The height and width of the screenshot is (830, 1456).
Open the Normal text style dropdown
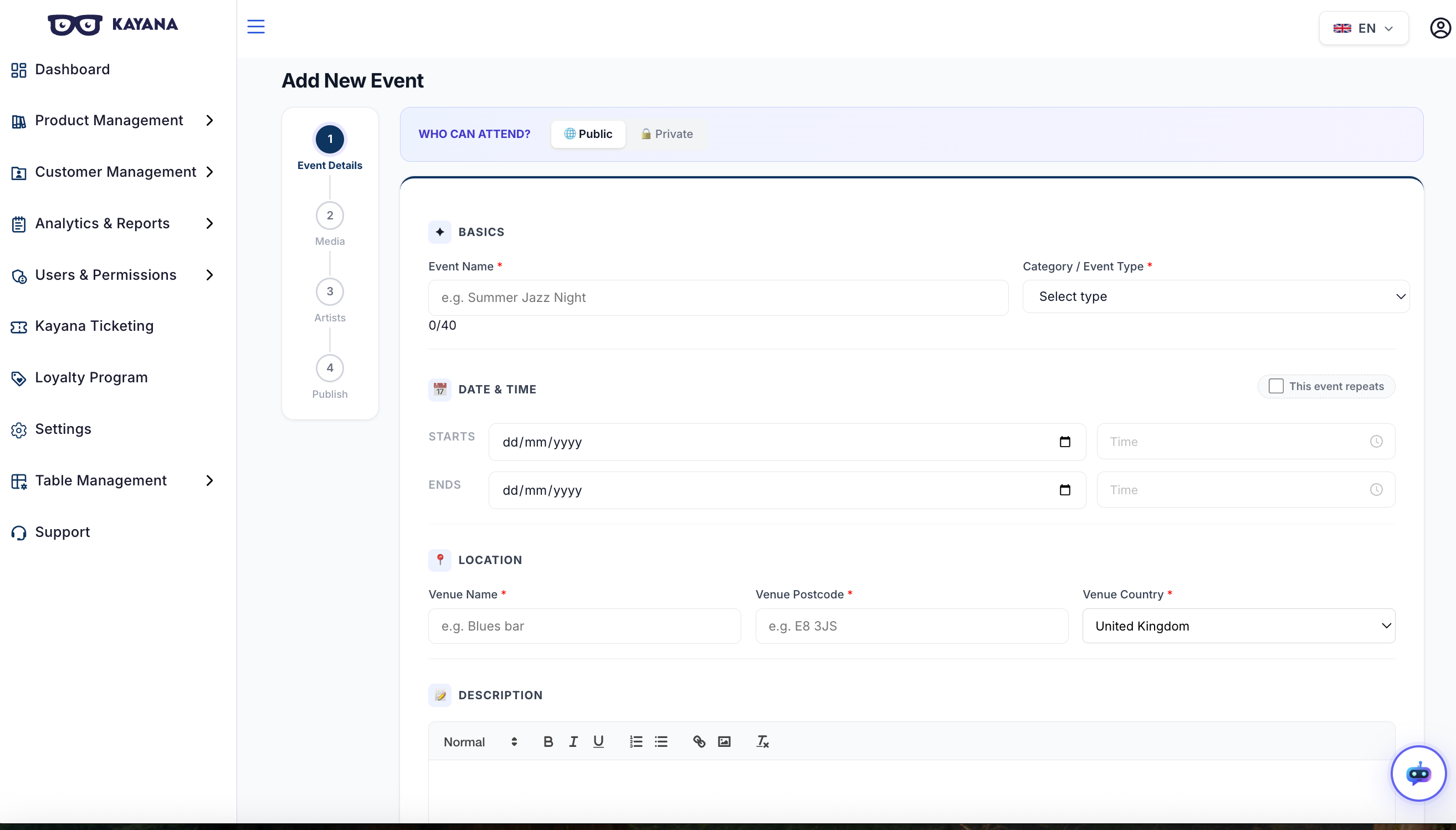point(480,742)
